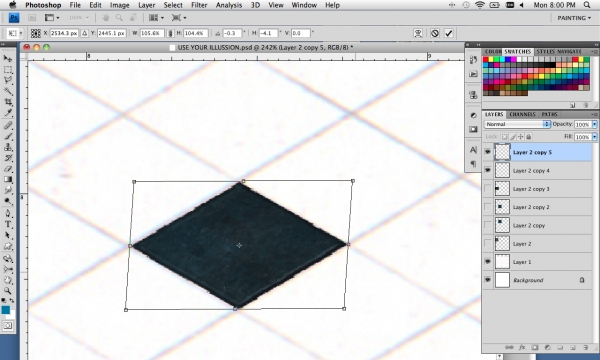
Task: Show Layer 2 copy visibility box
Action: pos(487,225)
